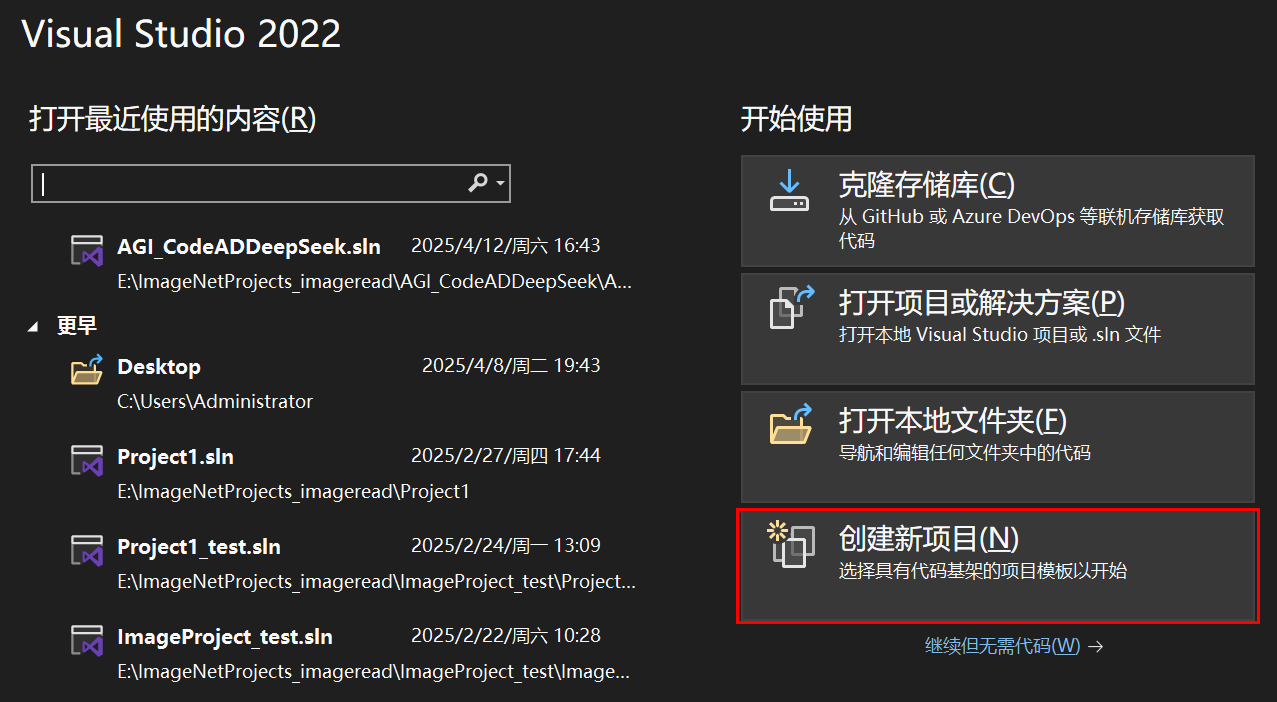The height and width of the screenshot is (702, 1277).
Task: Click the solution icon beside Project1_test.sln
Action: 87,551
